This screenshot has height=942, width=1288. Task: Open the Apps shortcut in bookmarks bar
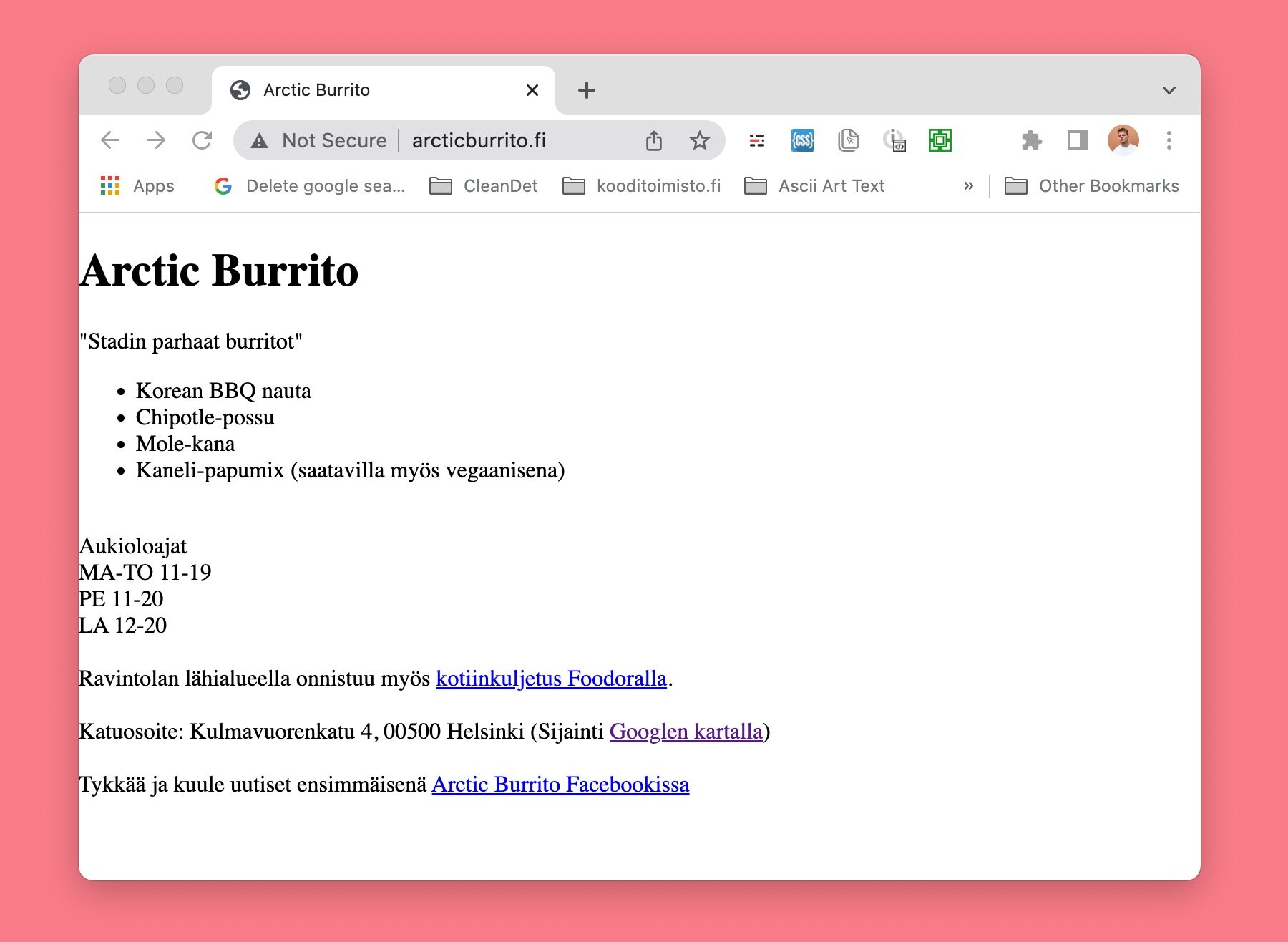[x=137, y=186]
